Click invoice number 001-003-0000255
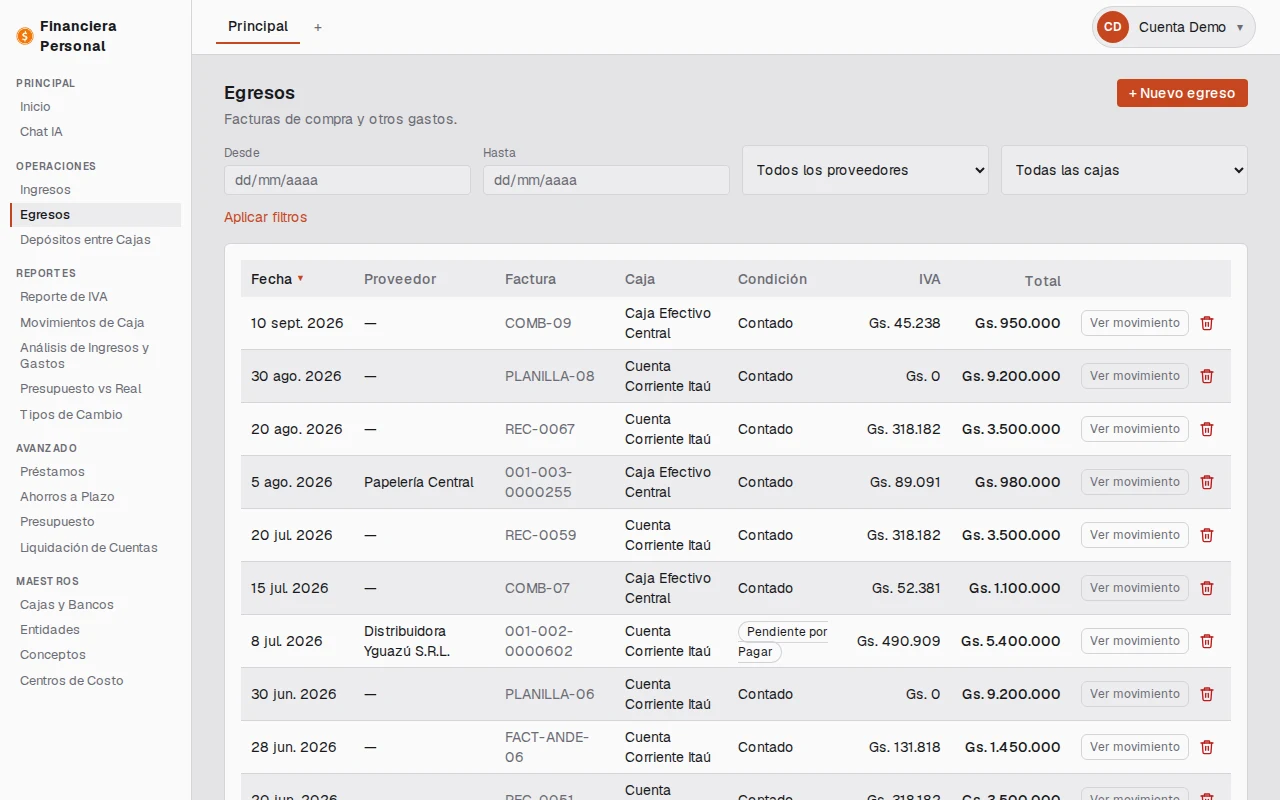The height and width of the screenshot is (800, 1280). tap(538, 482)
